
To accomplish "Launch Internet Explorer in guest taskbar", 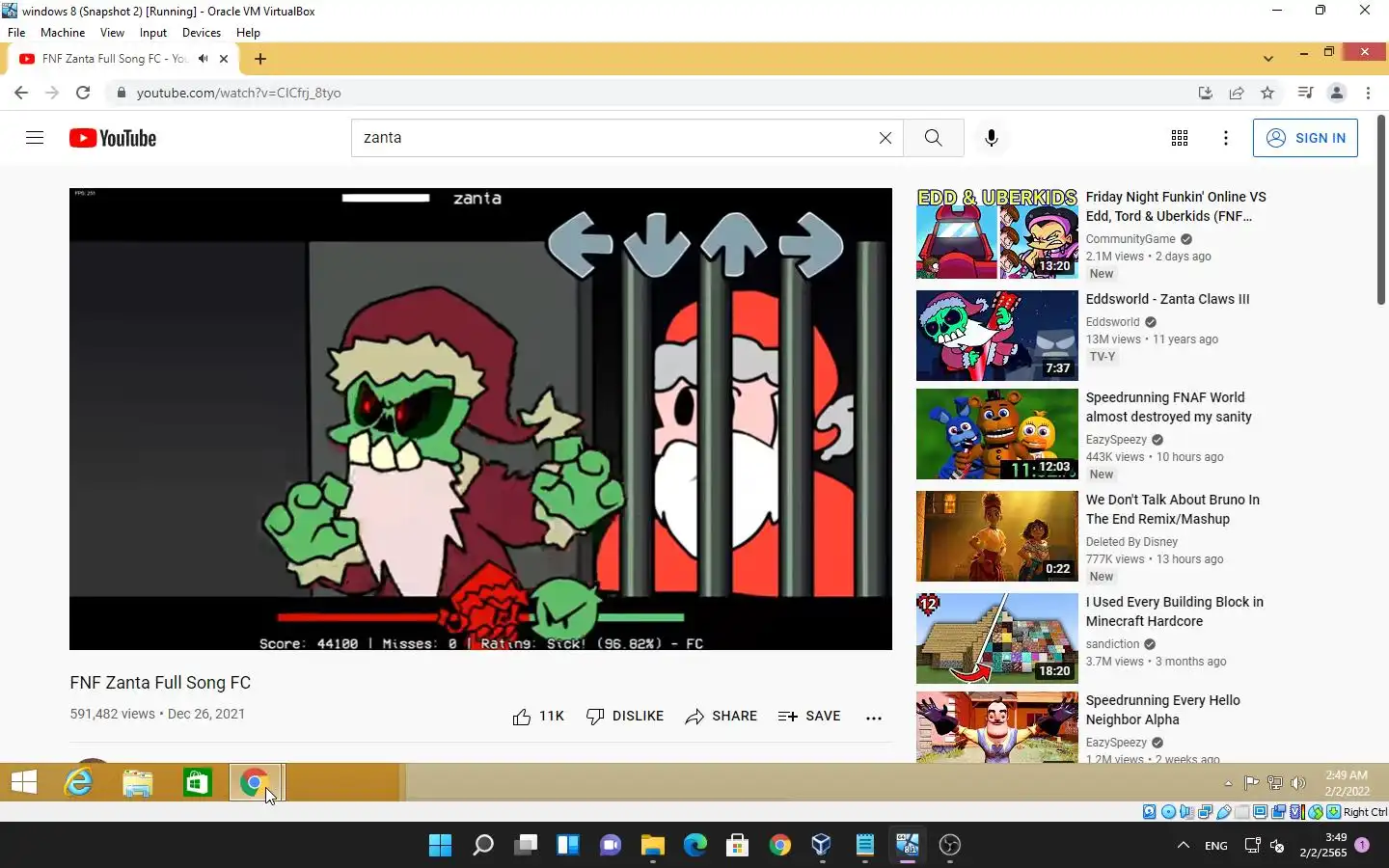I will [78, 783].
